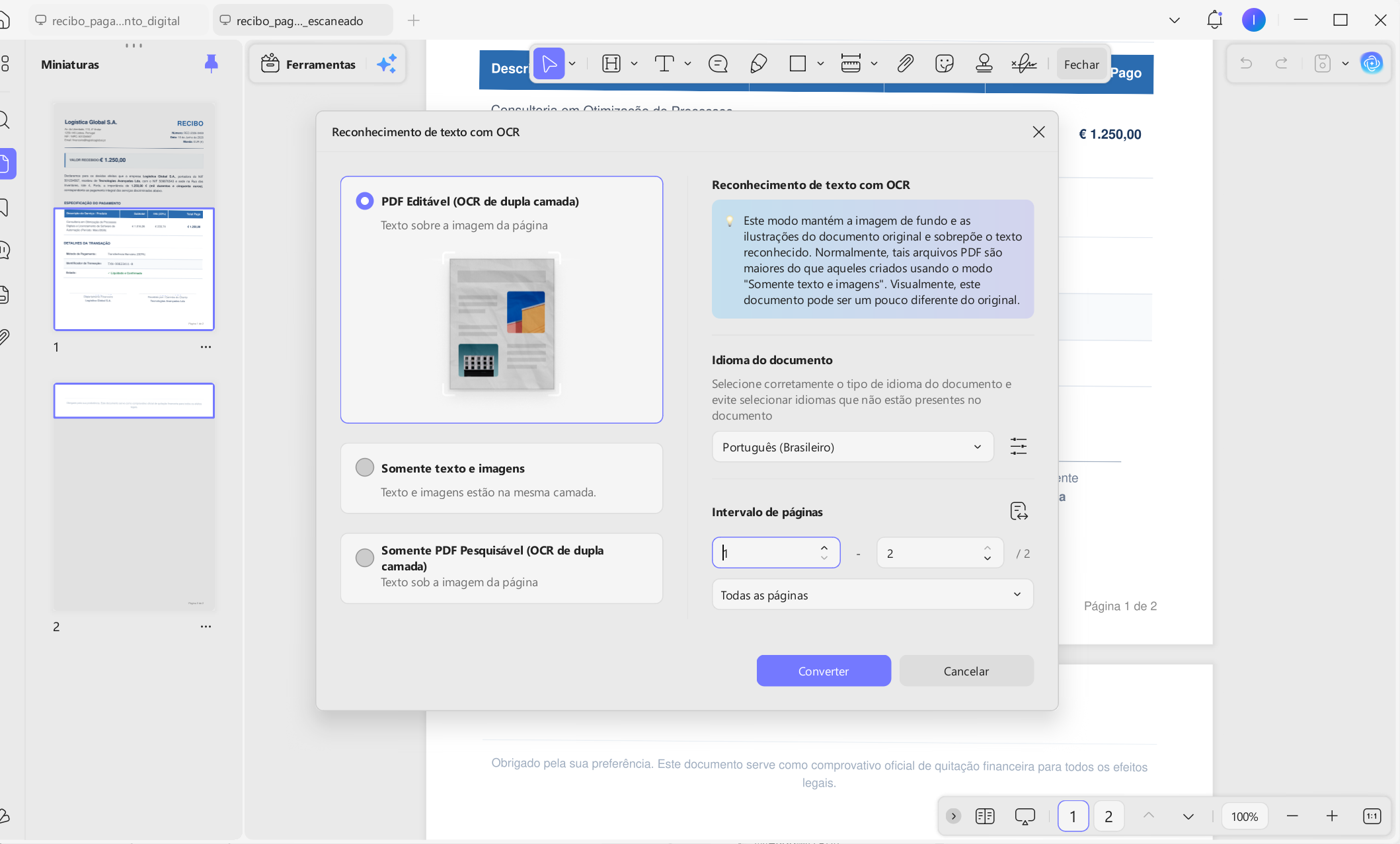Click the stamp tool icon
Viewport: 1400px width, 844px height.
(x=984, y=64)
